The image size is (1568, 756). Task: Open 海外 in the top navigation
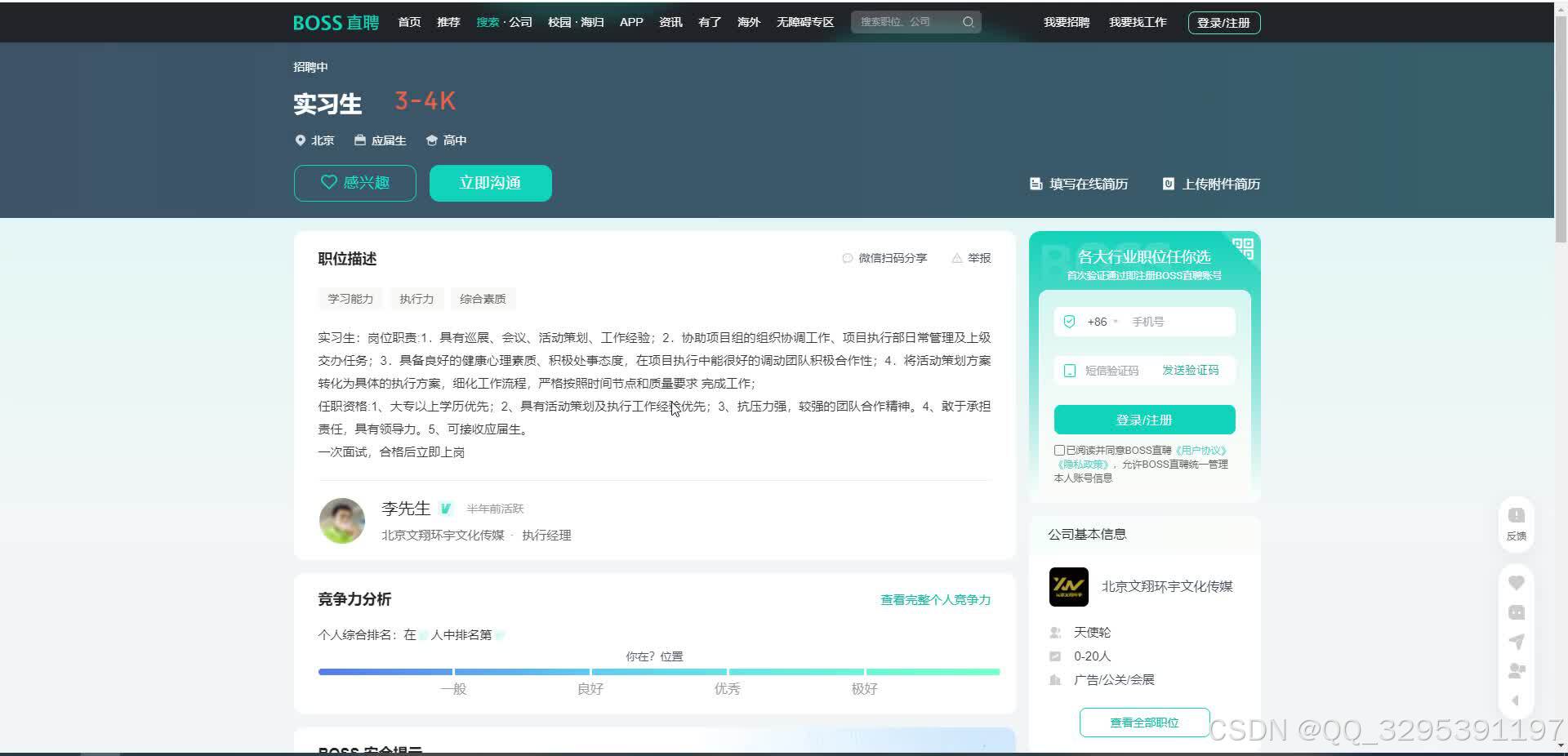coord(749,22)
